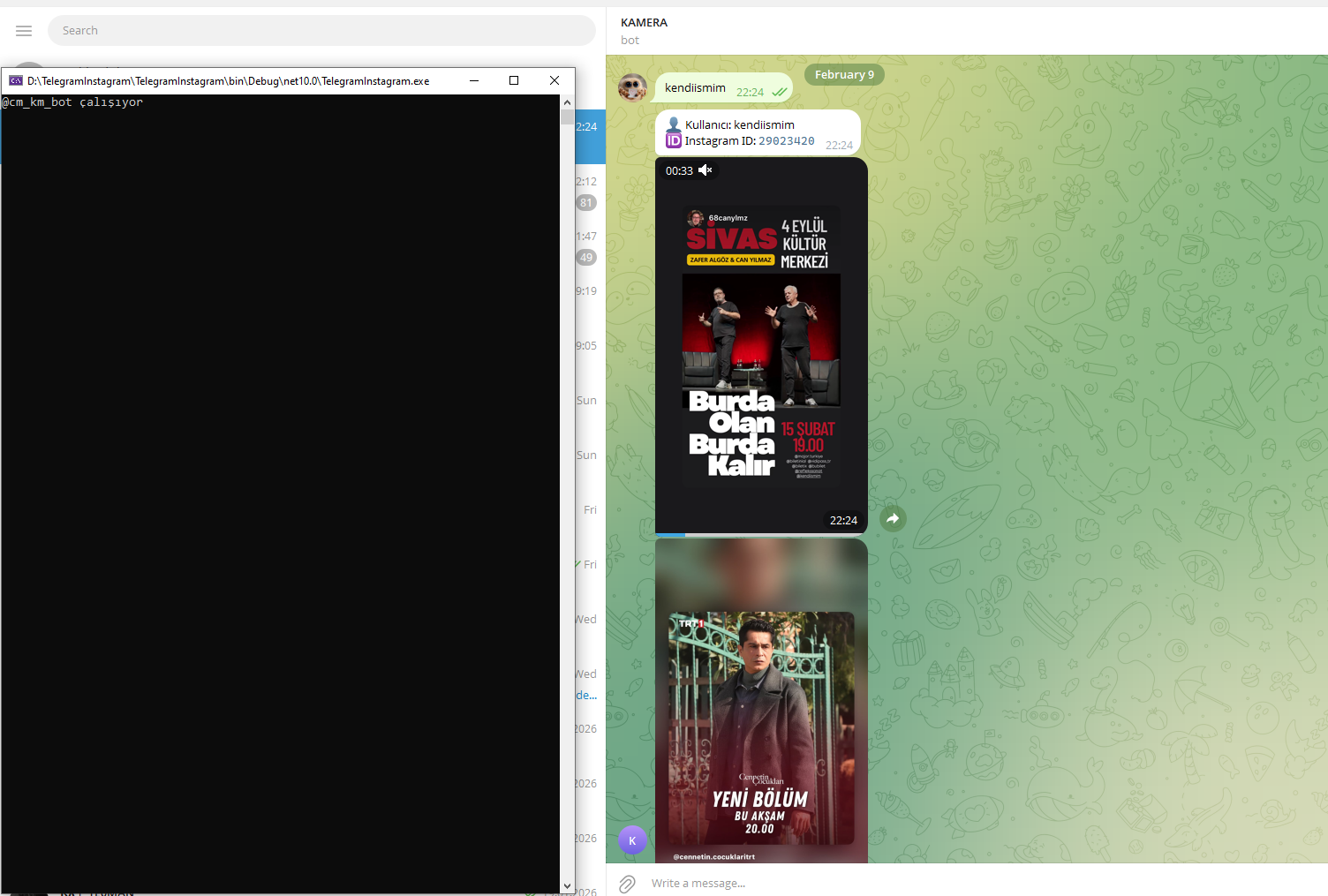The width and height of the screenshot is (1328, 896).
Task: Click the console title bar path text
Action: click(229, 81)
